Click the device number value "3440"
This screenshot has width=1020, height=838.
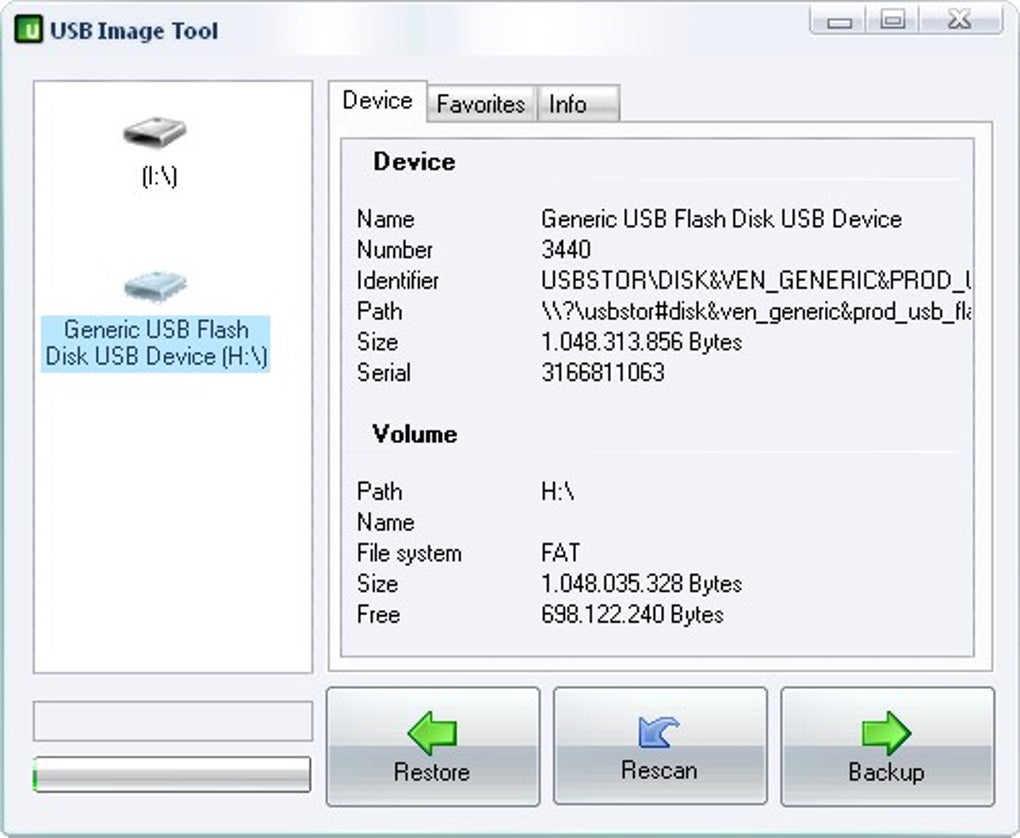point(566,250)
